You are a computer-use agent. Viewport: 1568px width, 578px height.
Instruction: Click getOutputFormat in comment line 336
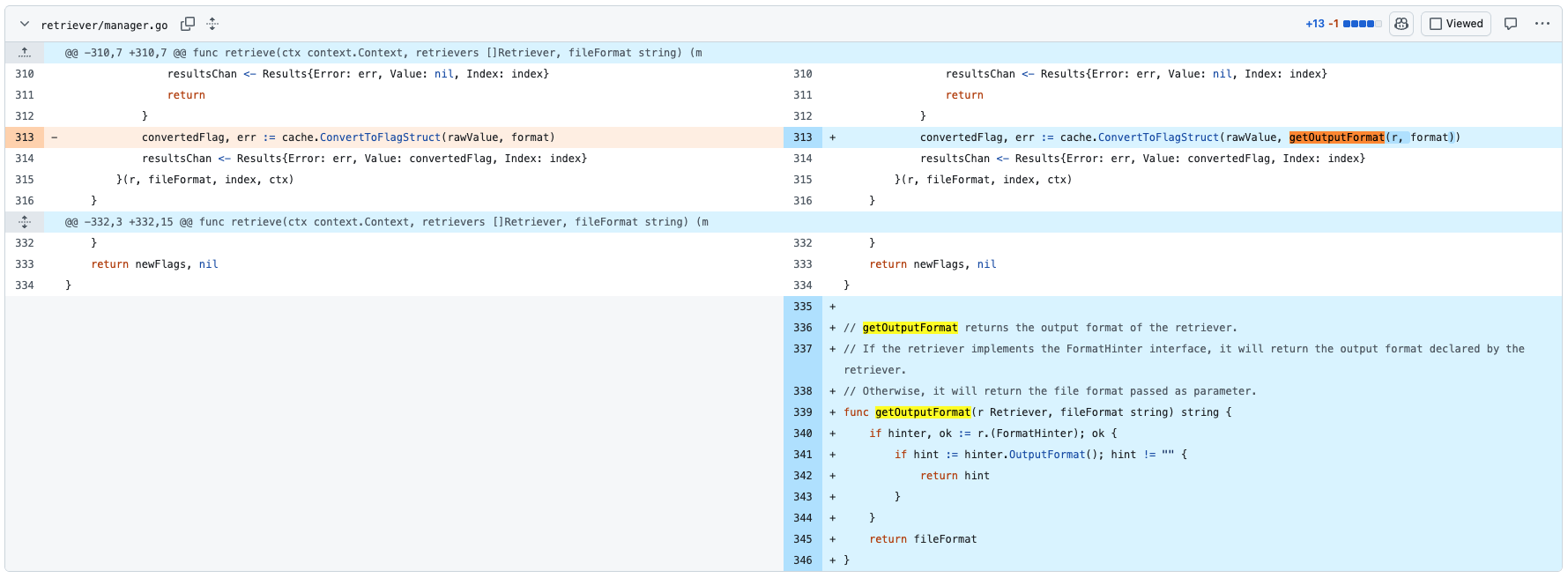tap(910, 328)
